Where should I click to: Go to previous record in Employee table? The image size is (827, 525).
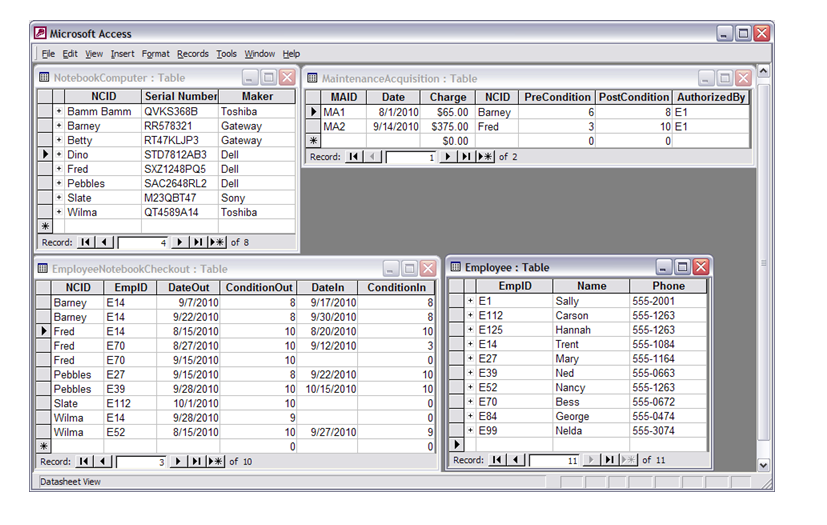pyautogui.click(x=516, y=460)
